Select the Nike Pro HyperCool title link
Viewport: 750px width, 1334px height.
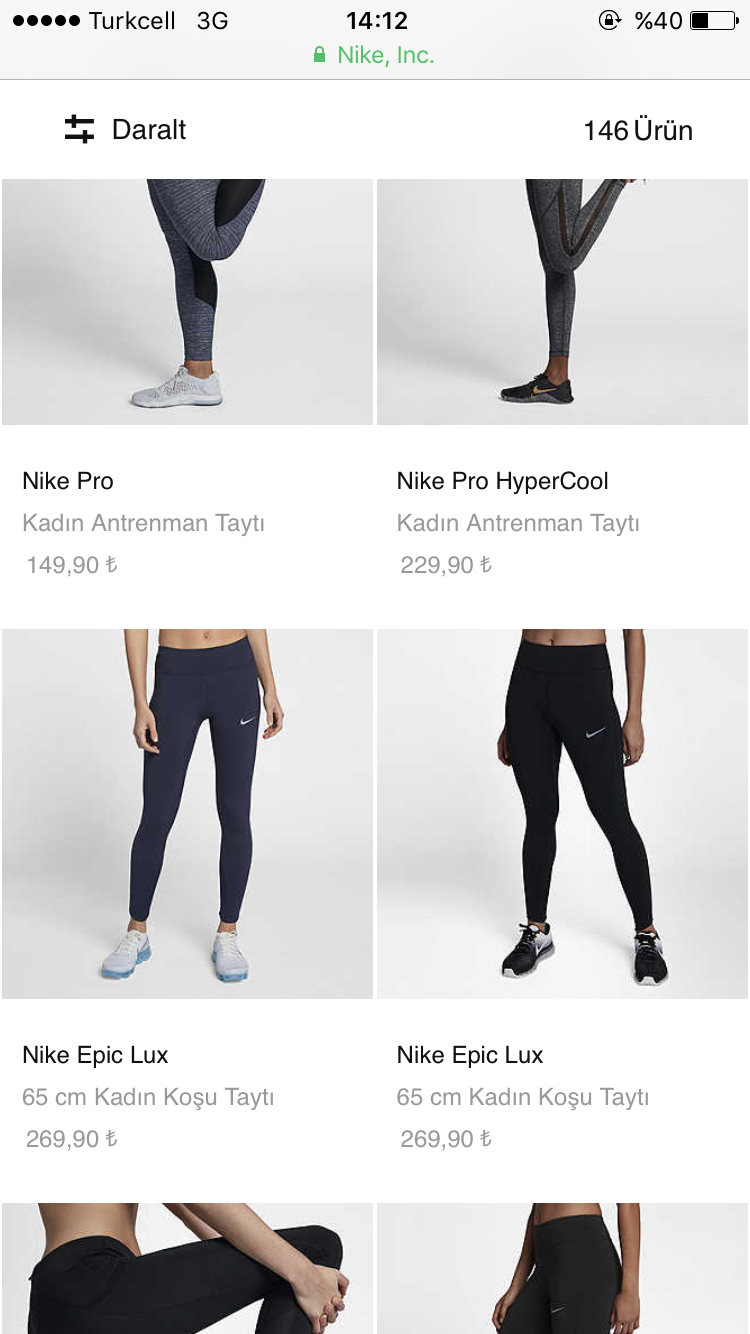[502, 481]
